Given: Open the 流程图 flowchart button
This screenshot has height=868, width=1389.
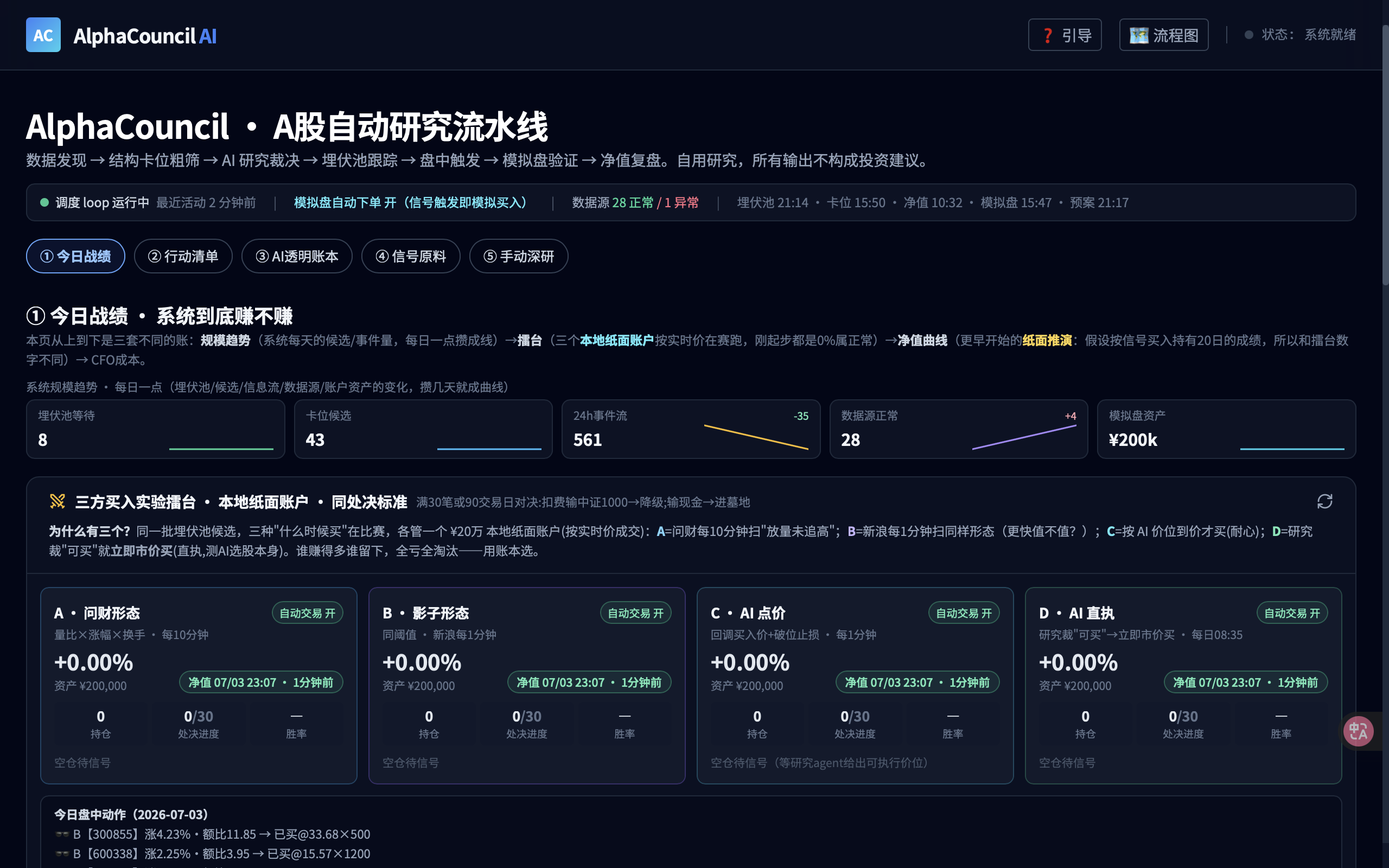Looking at the screenshot, I should (1163, 35).
